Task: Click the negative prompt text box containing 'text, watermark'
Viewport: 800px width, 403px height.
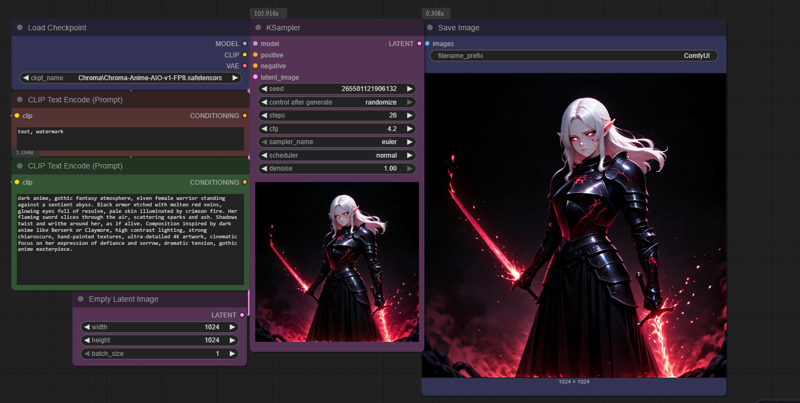Action: point(130,138)
